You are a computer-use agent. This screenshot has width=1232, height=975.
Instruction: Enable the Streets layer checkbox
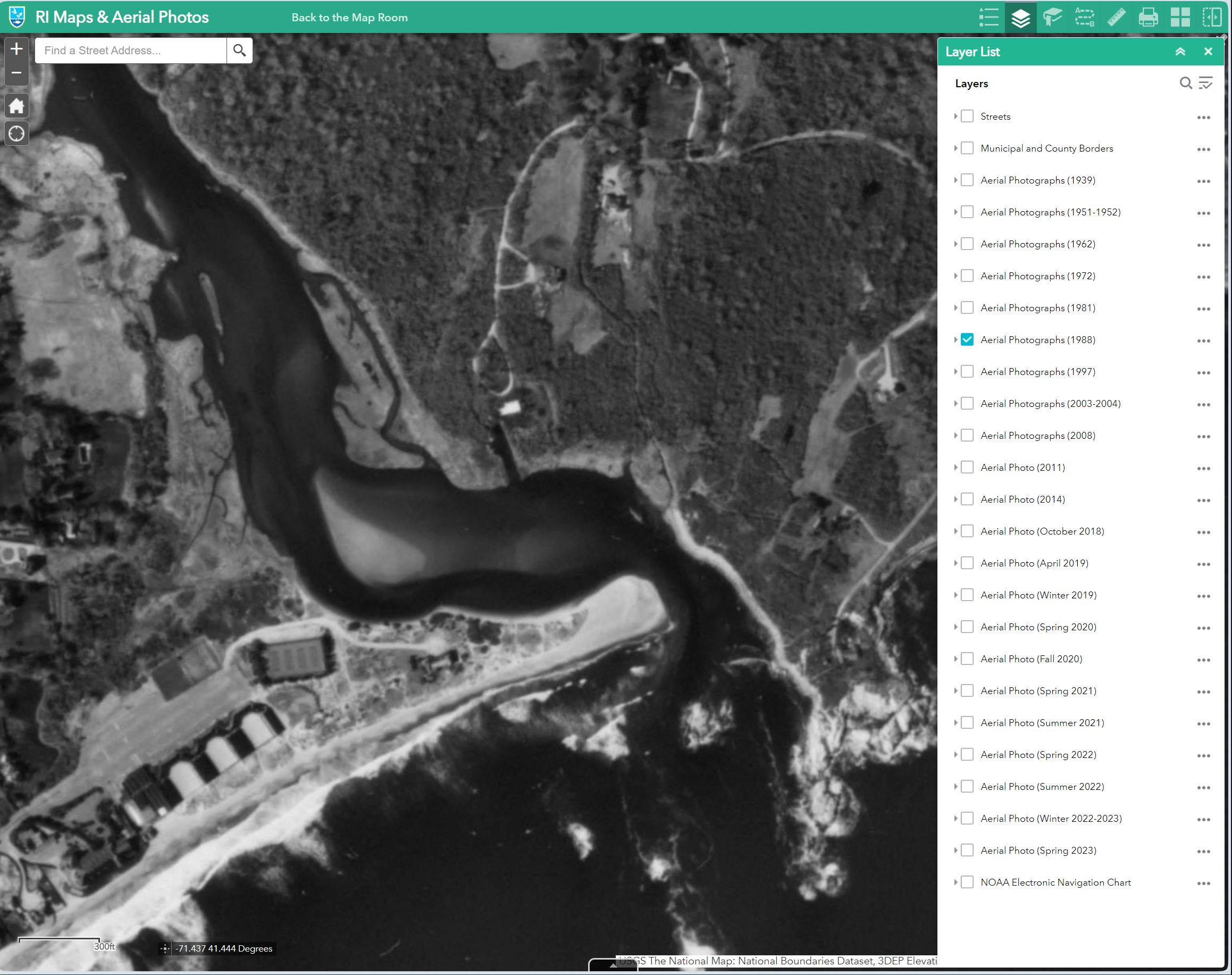tap(967, 116)
